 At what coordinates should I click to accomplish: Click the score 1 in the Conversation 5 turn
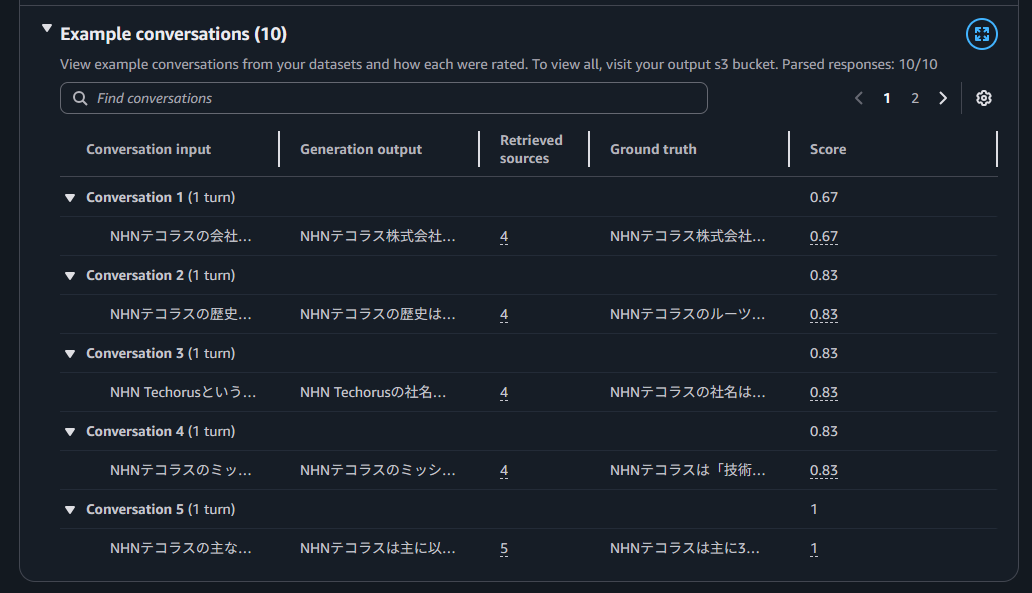pos(814,549)
